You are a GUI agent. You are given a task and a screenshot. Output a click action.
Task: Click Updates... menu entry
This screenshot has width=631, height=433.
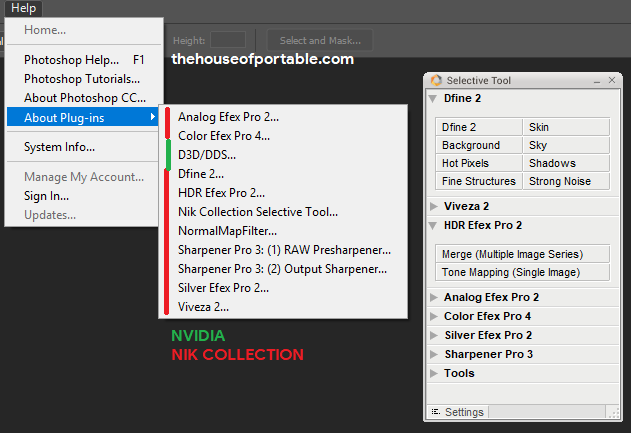[82, 215]
